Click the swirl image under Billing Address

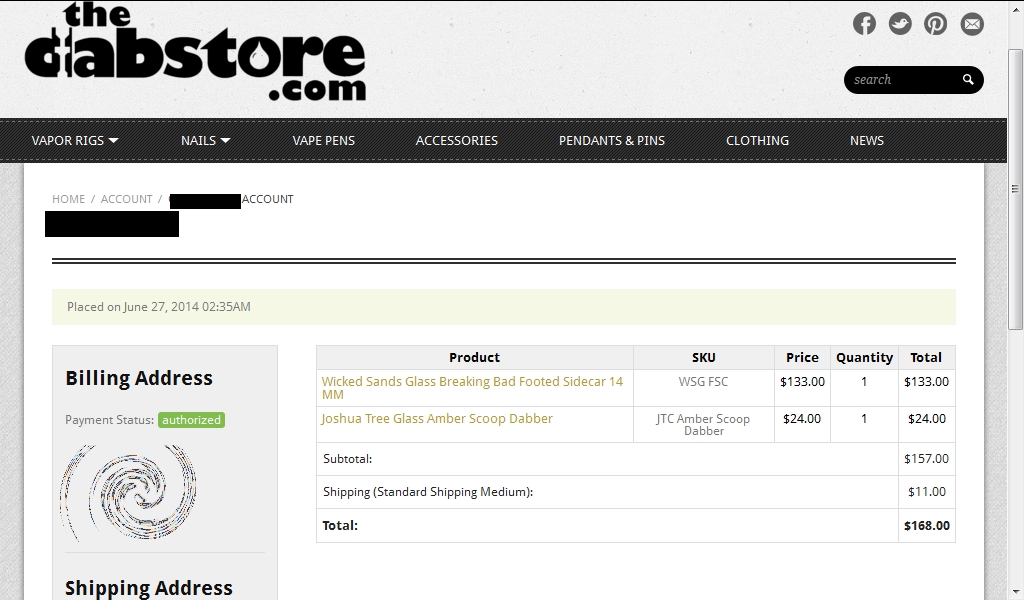click(x=129, y=493)
